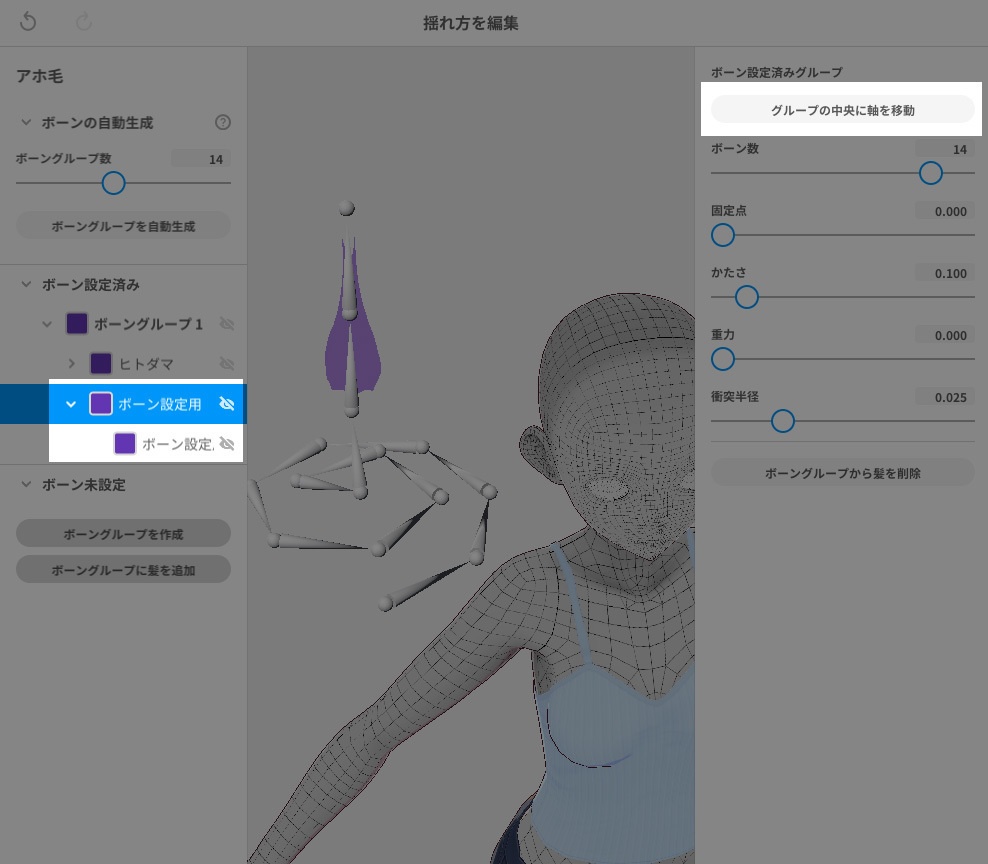This screenshot has width=988, height=864.
Task: Click the undo arrow icon
Action: tap(28, 22)
